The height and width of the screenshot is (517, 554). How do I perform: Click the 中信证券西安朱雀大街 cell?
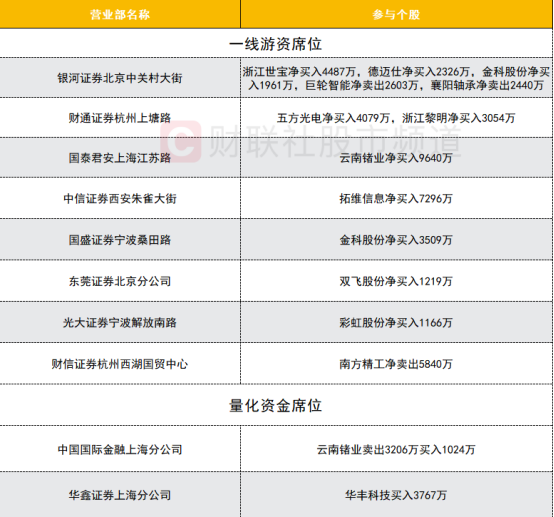point(120,198)
